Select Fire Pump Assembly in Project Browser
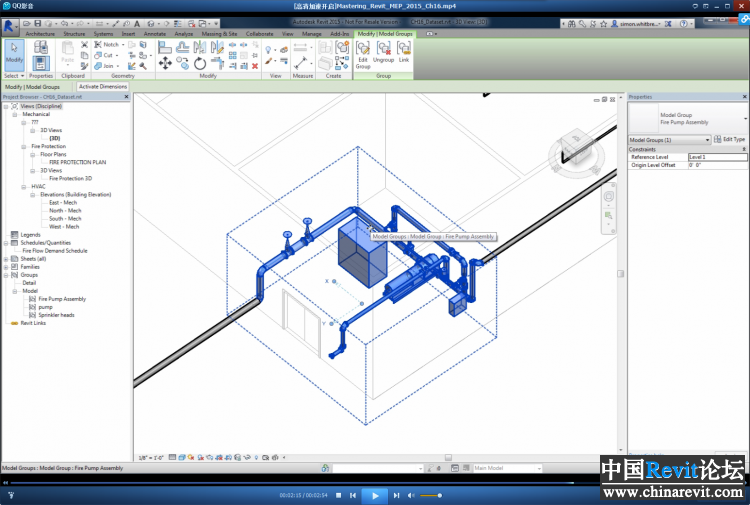This screenshot has height=505, width=750. point(62,299)
